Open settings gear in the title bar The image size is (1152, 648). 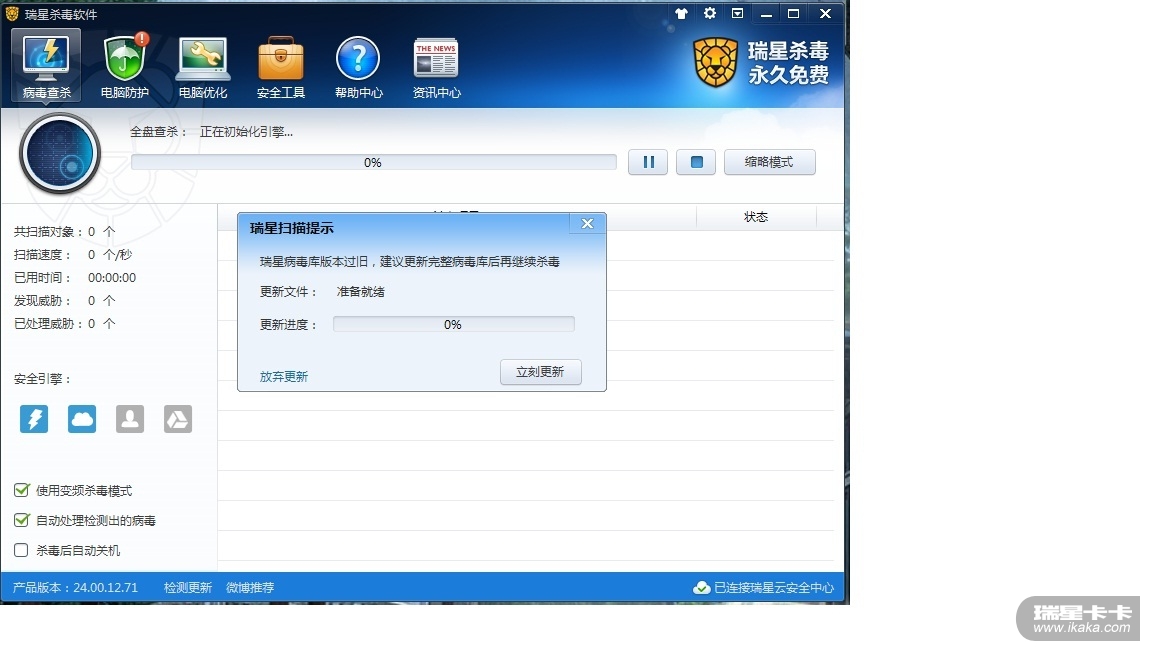[710, 13]
